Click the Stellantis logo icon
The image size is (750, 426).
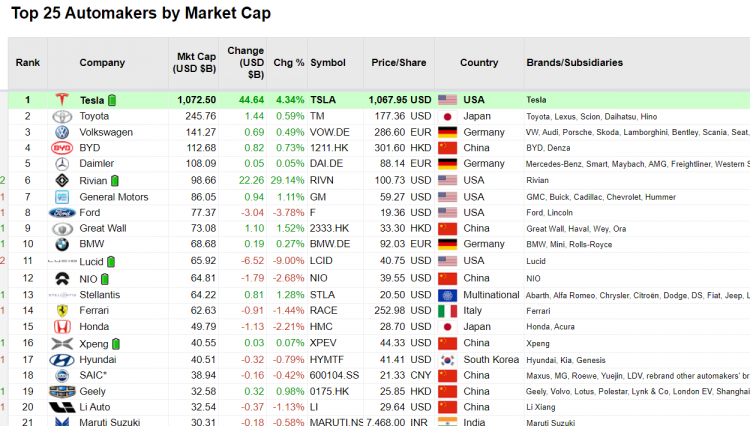[x=62, y=295]
